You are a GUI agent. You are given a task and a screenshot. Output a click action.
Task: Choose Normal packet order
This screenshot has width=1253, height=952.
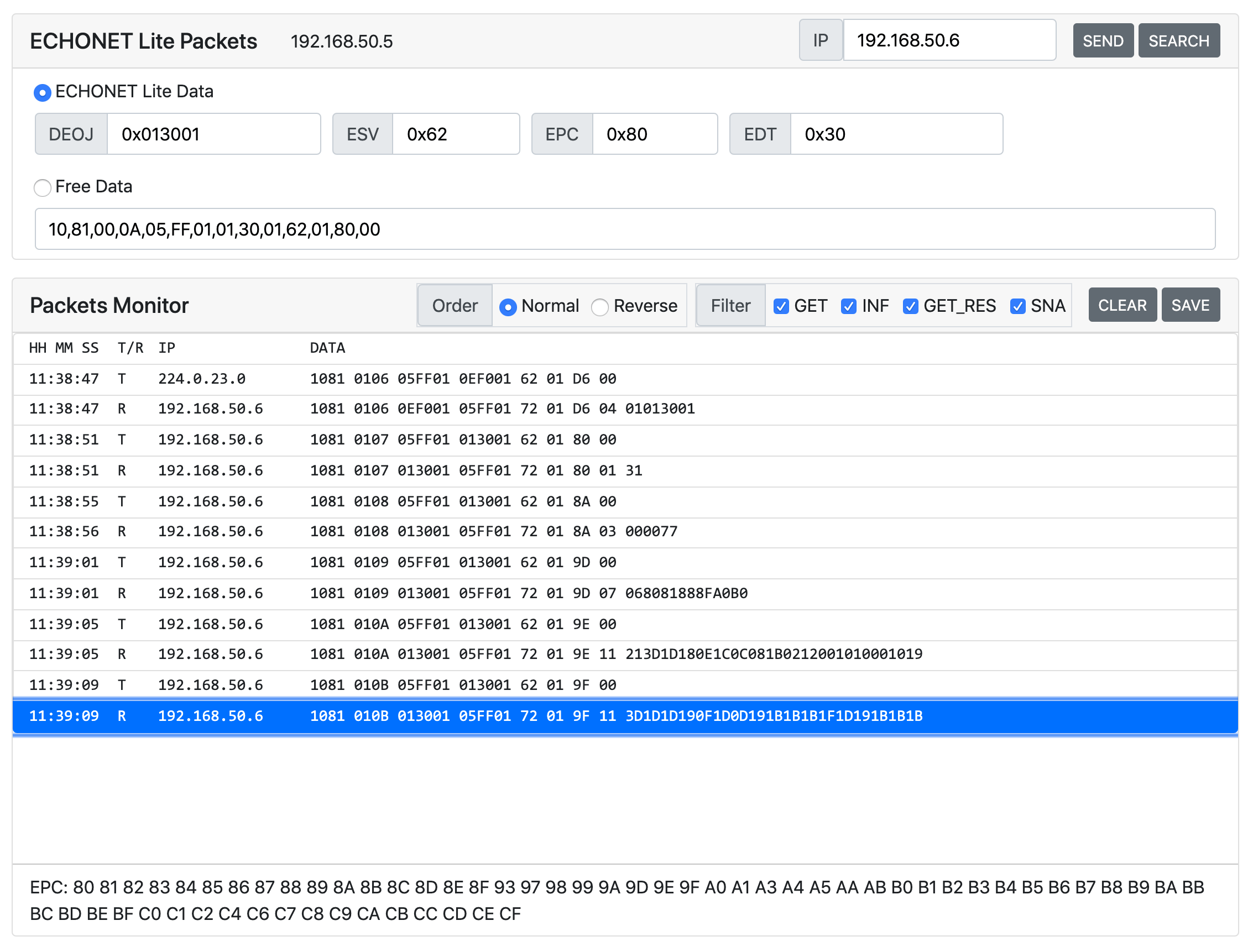[x=508, y=307]
